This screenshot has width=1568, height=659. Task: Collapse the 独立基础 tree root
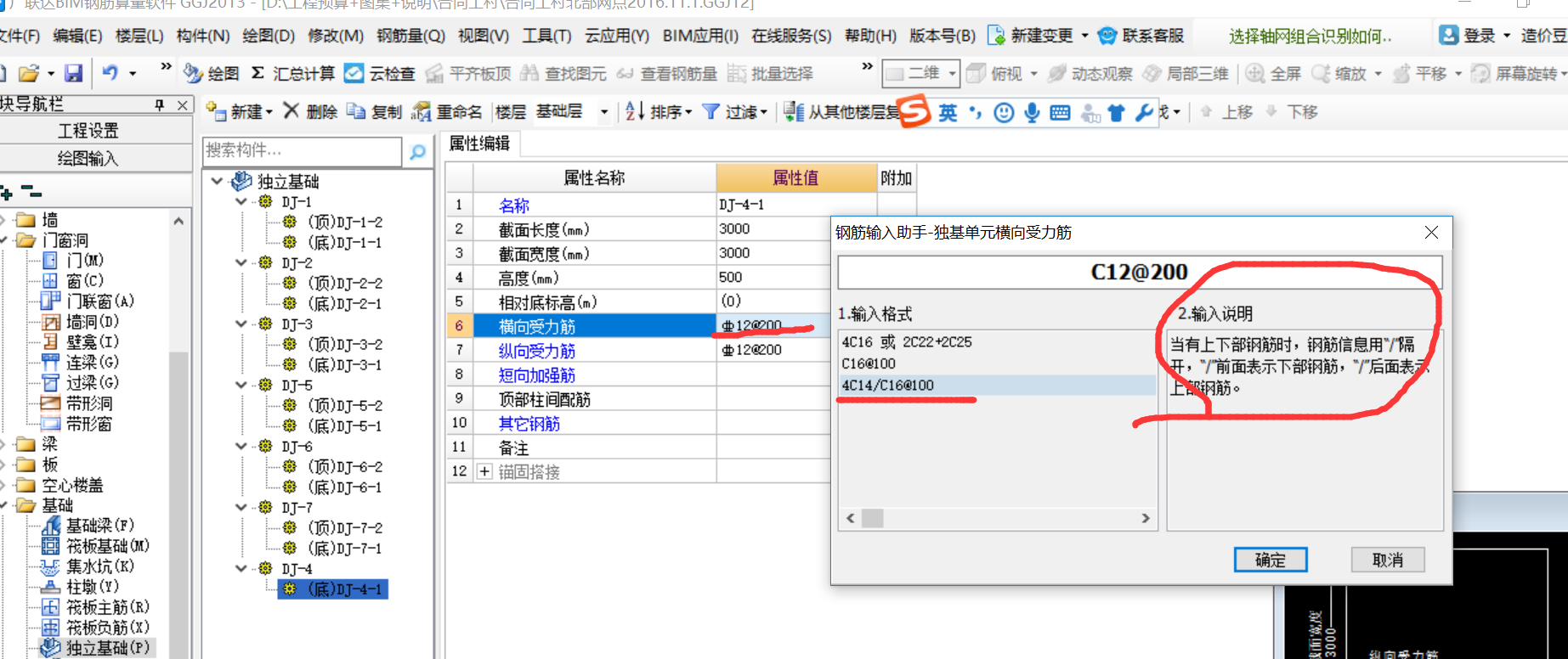coord(217,181)
